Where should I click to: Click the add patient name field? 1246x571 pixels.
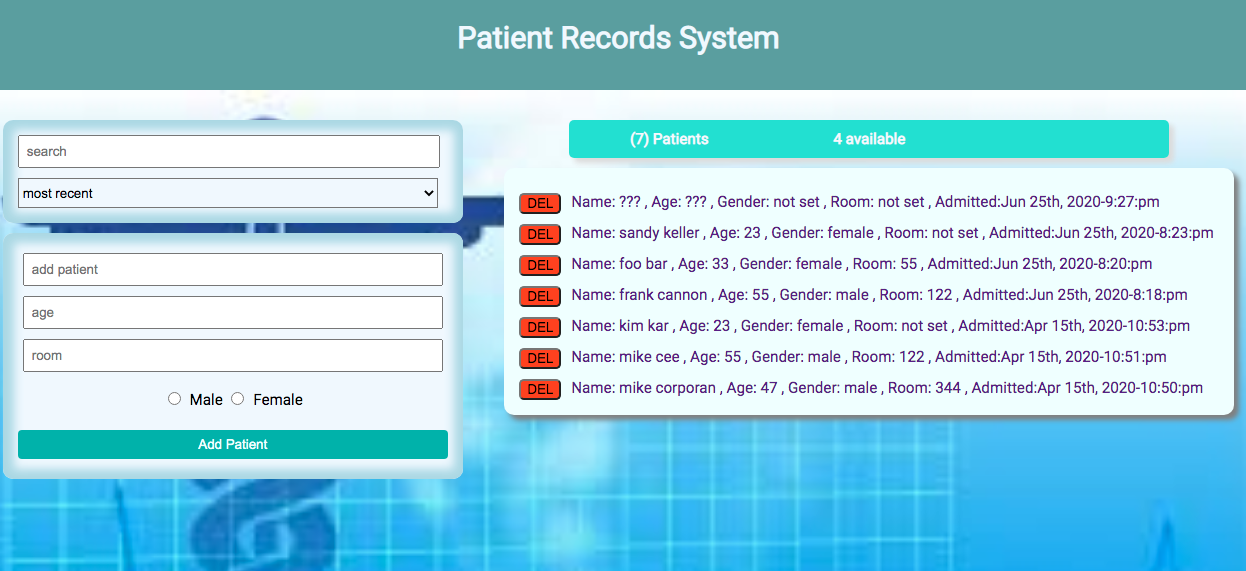[x=233, y=269]
